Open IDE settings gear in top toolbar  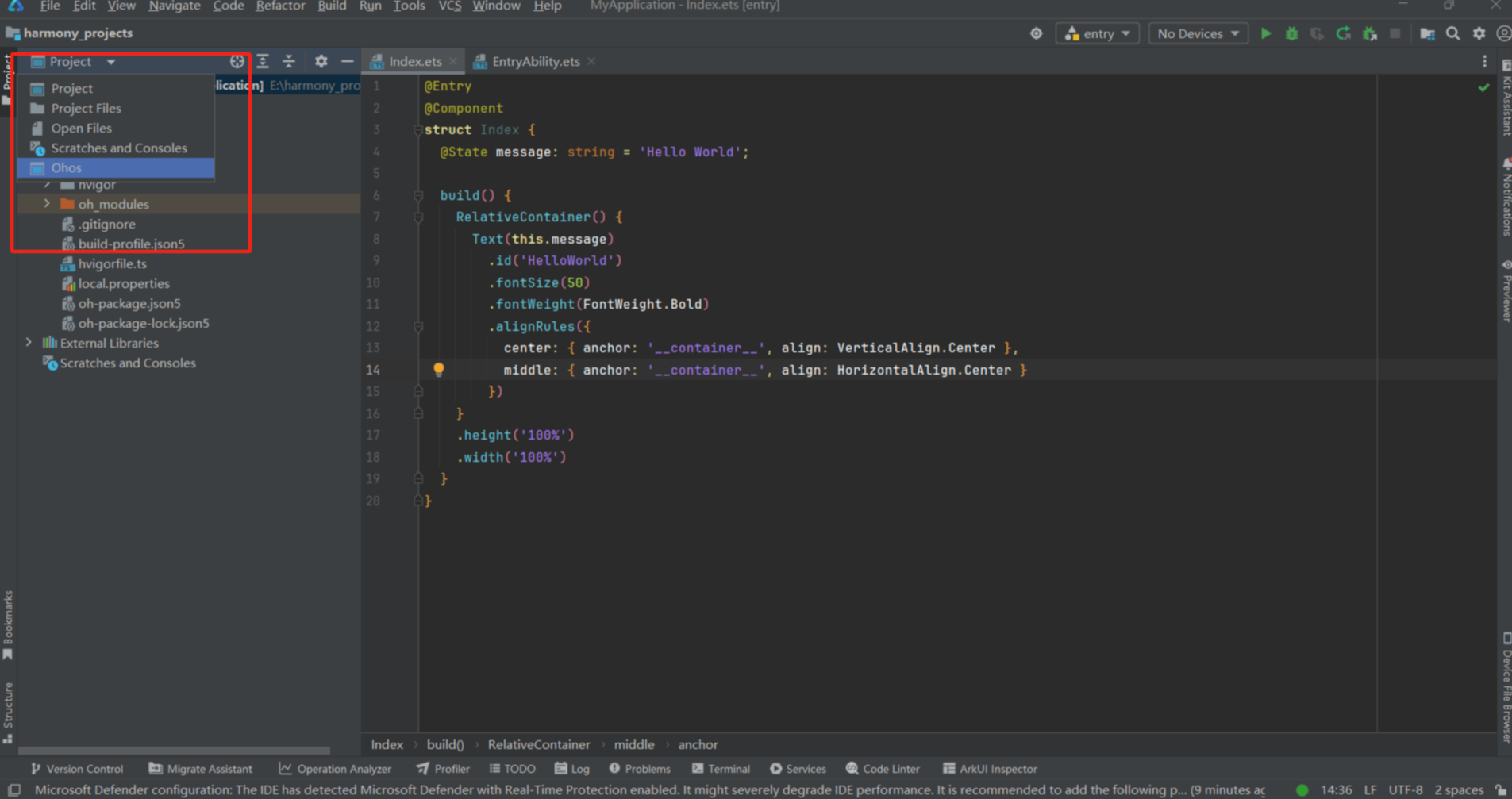pos(1479,33)
